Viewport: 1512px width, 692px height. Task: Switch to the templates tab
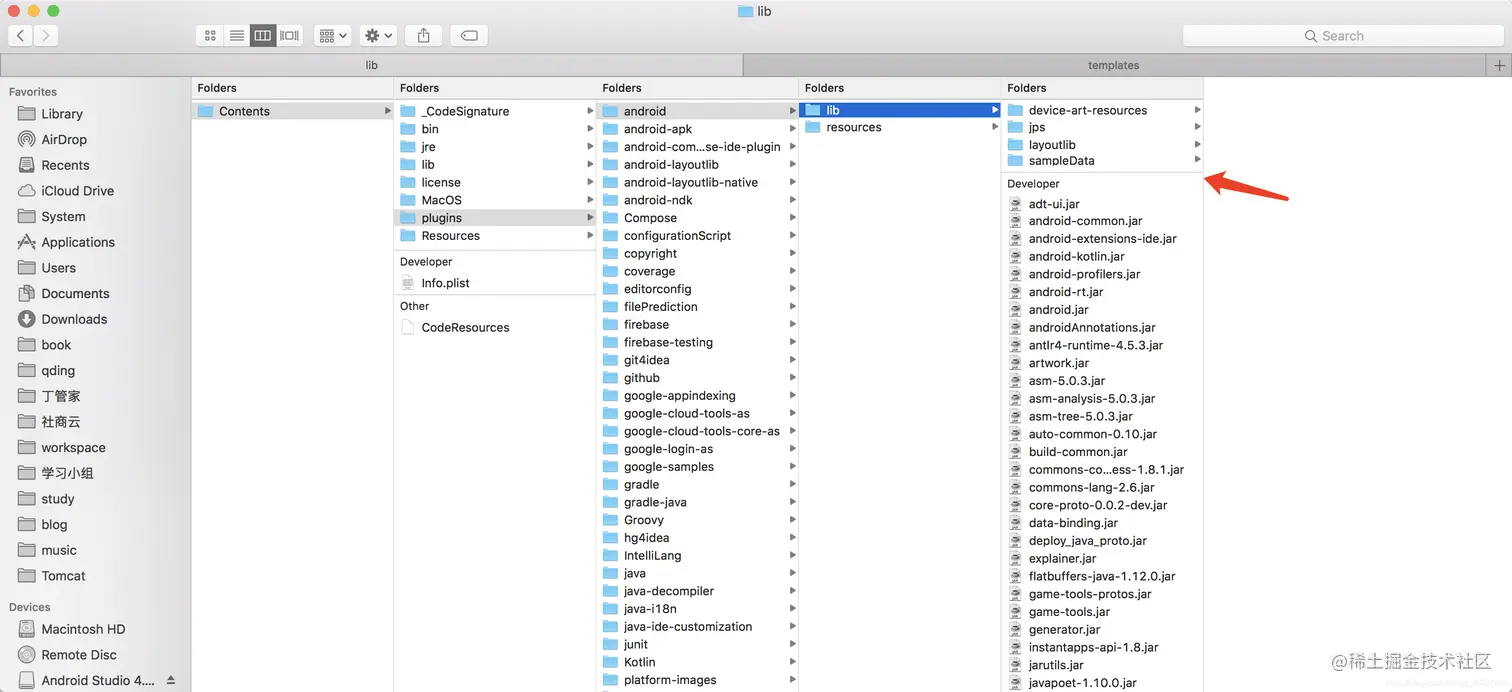(x=1114, y=65)
